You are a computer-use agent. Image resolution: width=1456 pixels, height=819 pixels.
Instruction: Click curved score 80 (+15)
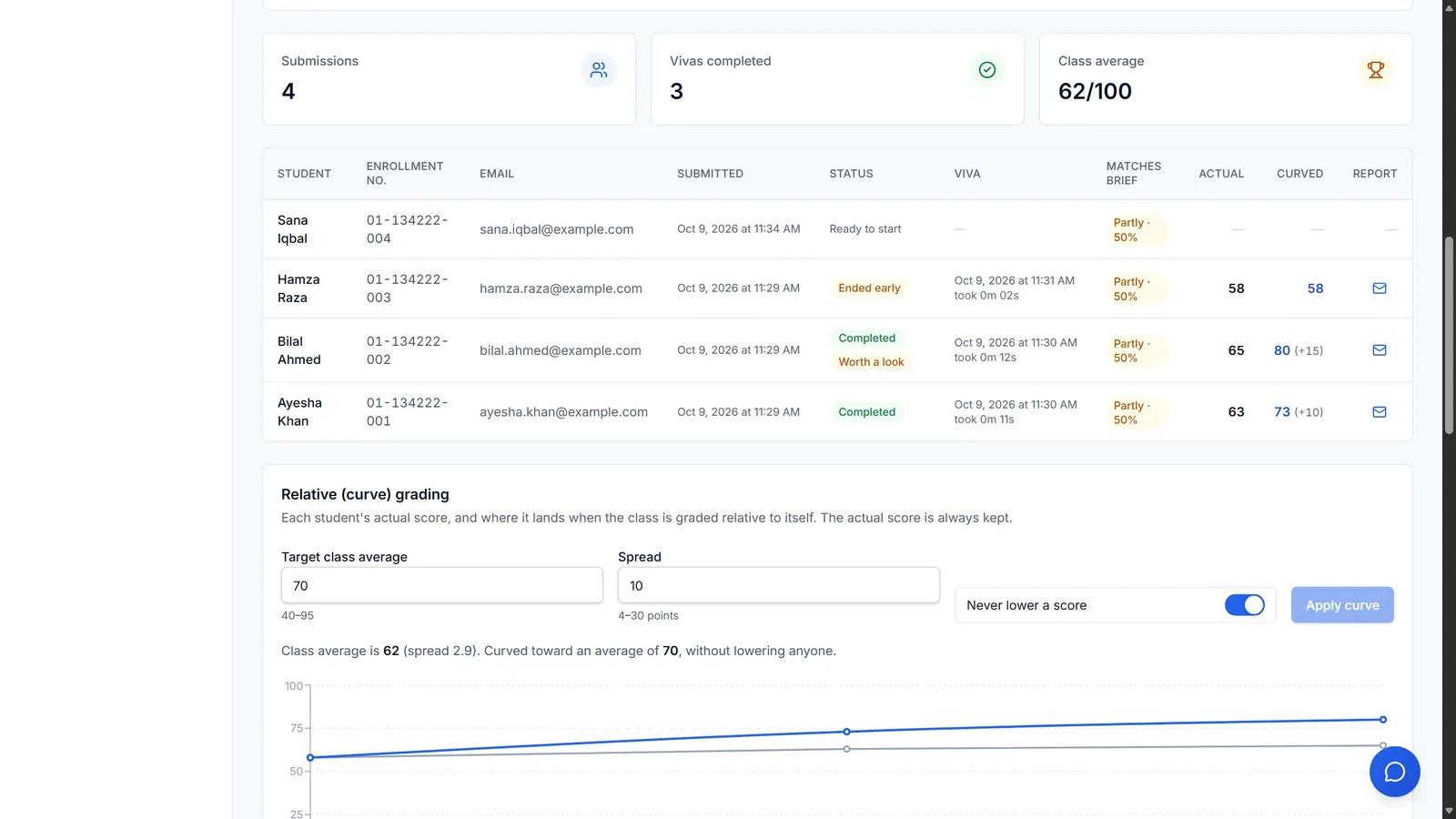click(1299, 350)
